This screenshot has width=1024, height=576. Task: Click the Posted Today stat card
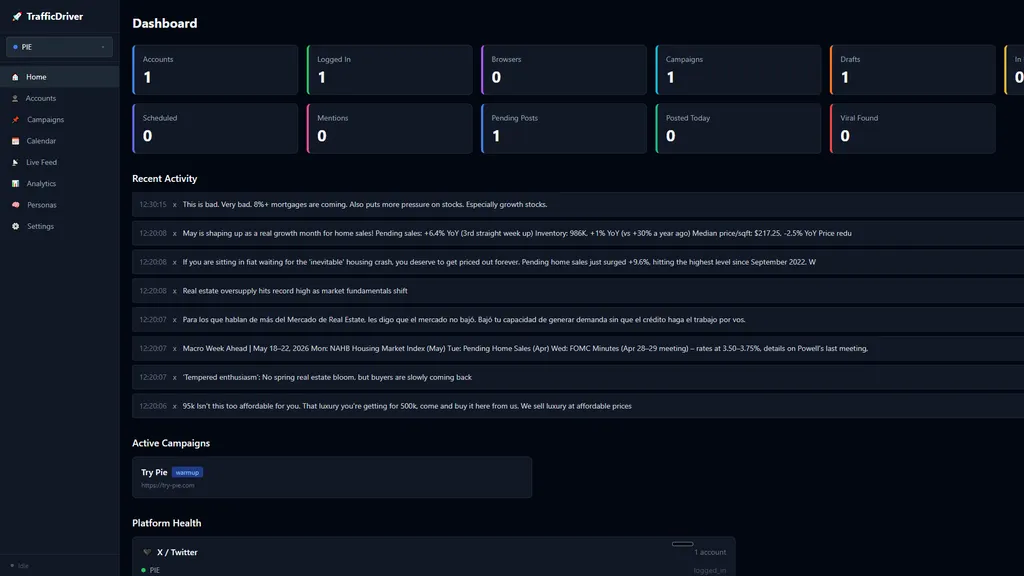(x=738, y=129)
